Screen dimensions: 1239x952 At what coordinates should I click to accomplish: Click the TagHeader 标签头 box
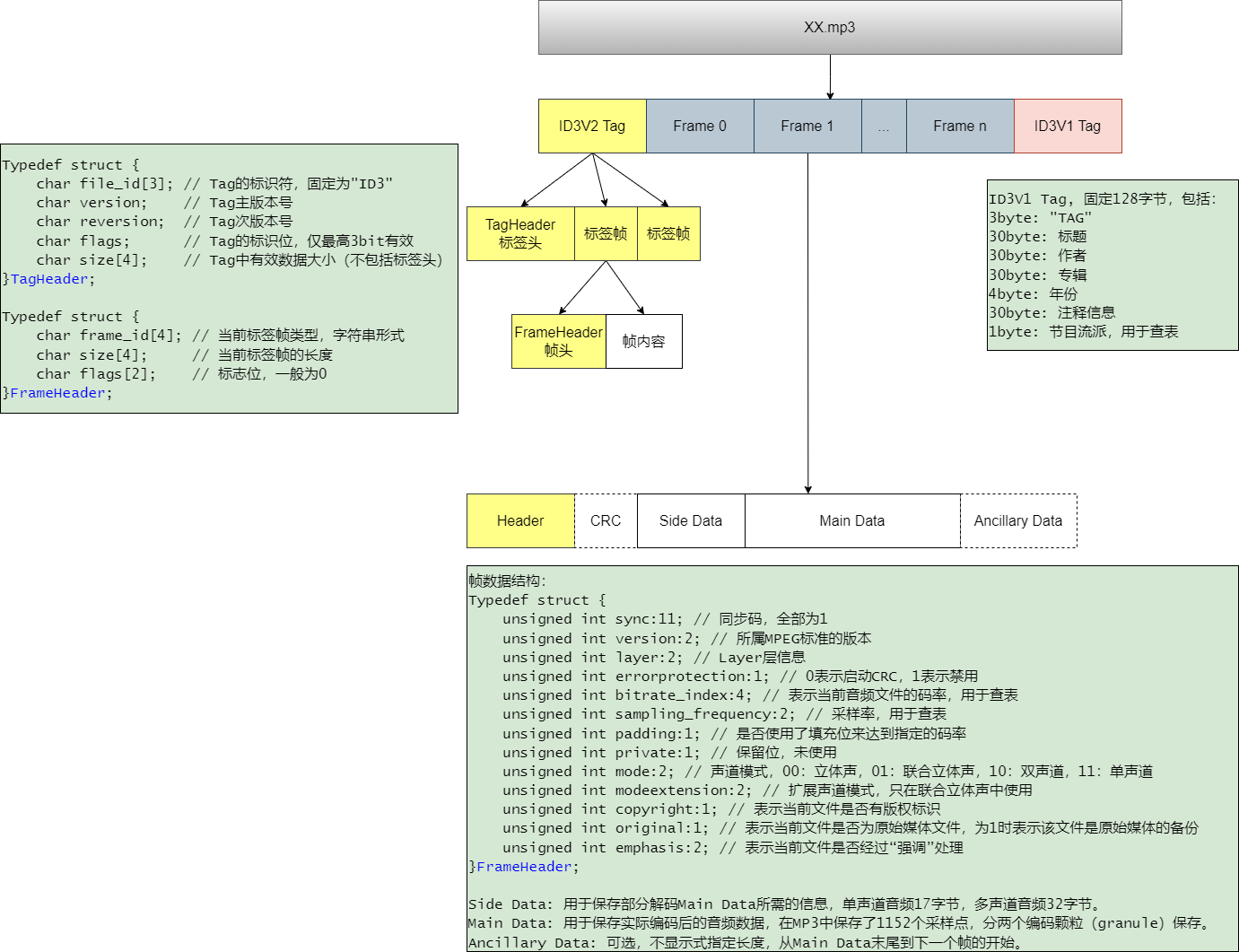[520, 233]
